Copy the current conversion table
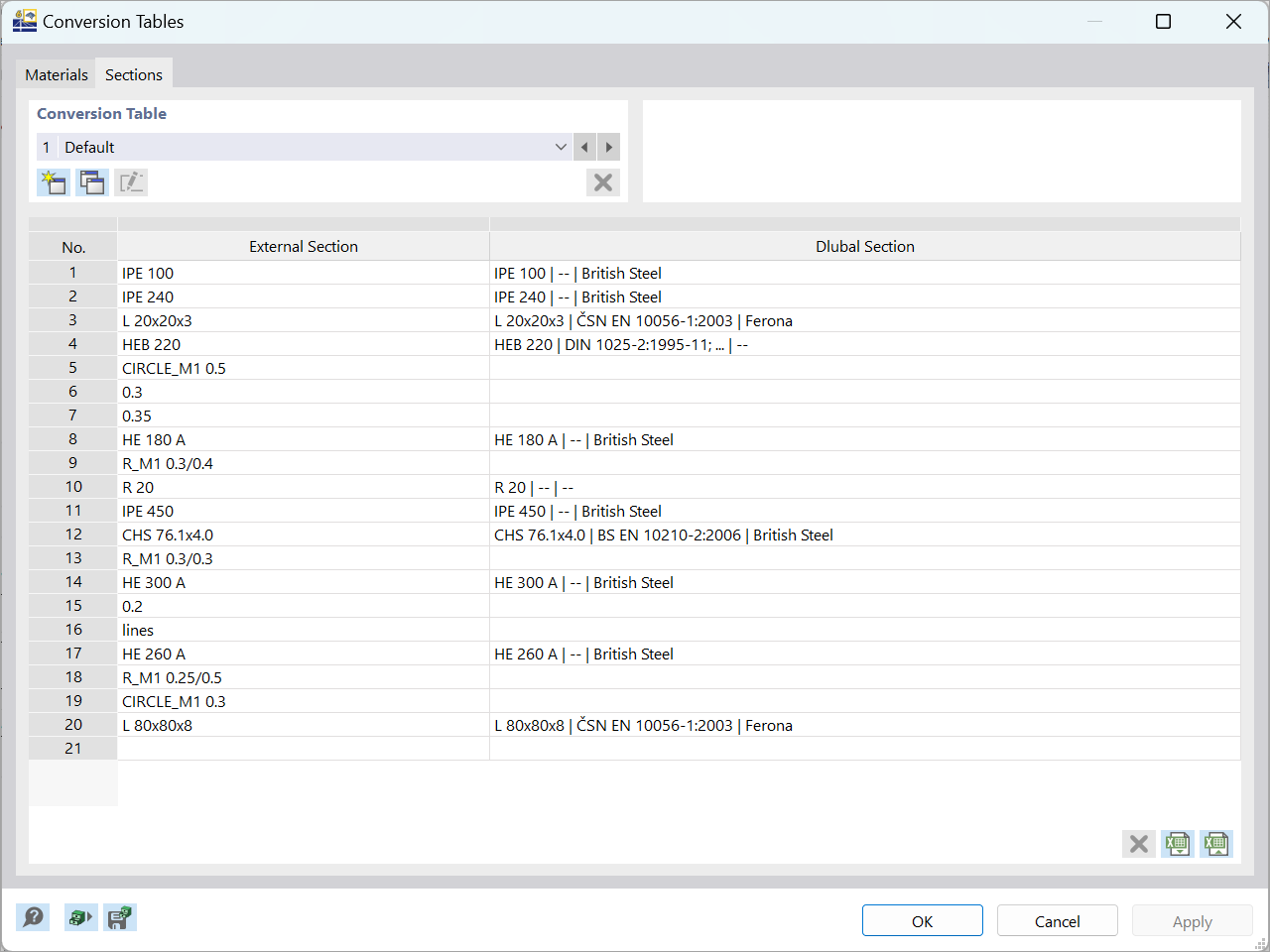 tap(91, 182)
